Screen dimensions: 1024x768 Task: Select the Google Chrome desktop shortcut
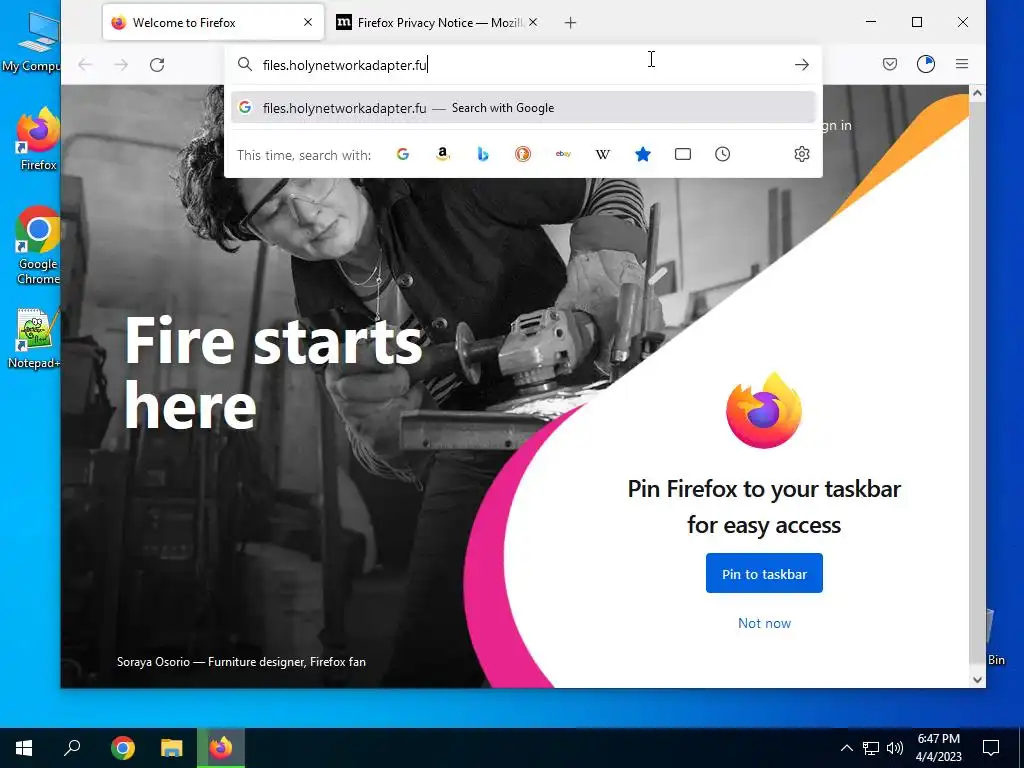(38, 246)
